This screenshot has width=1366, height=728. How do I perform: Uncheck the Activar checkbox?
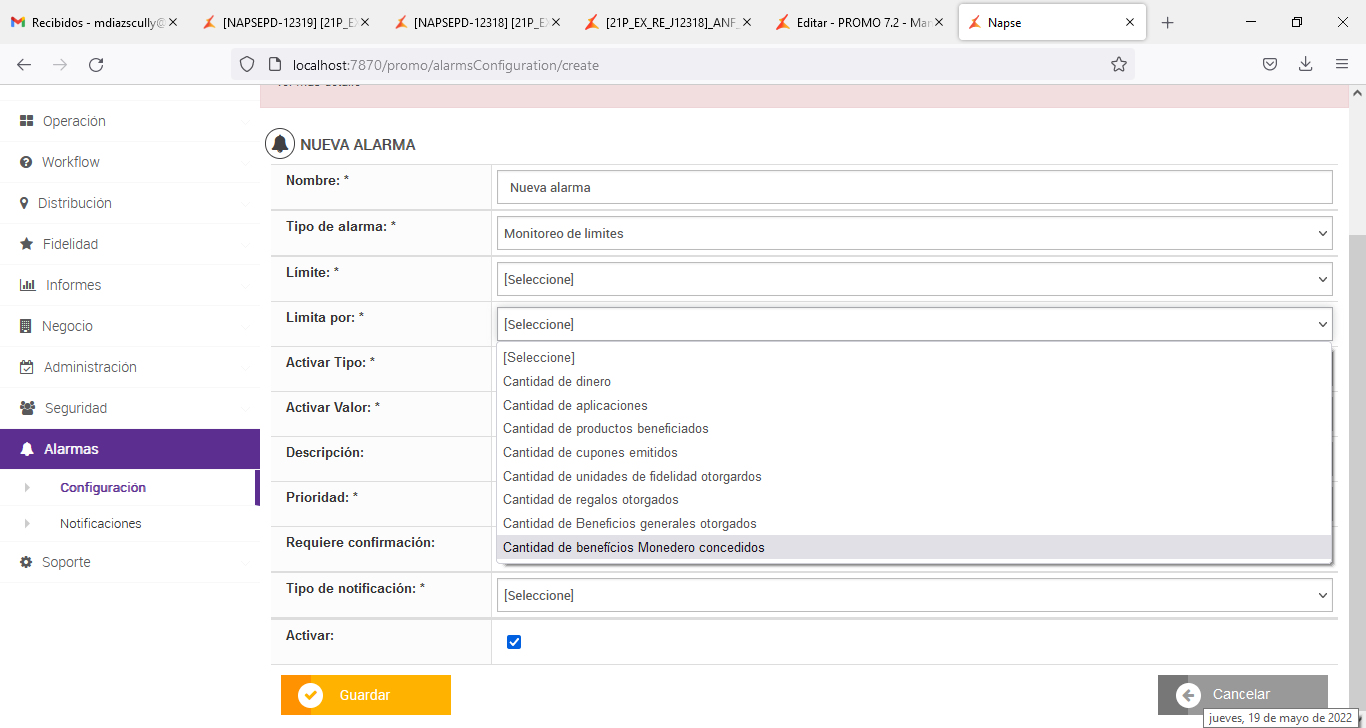tap(514, 642)
